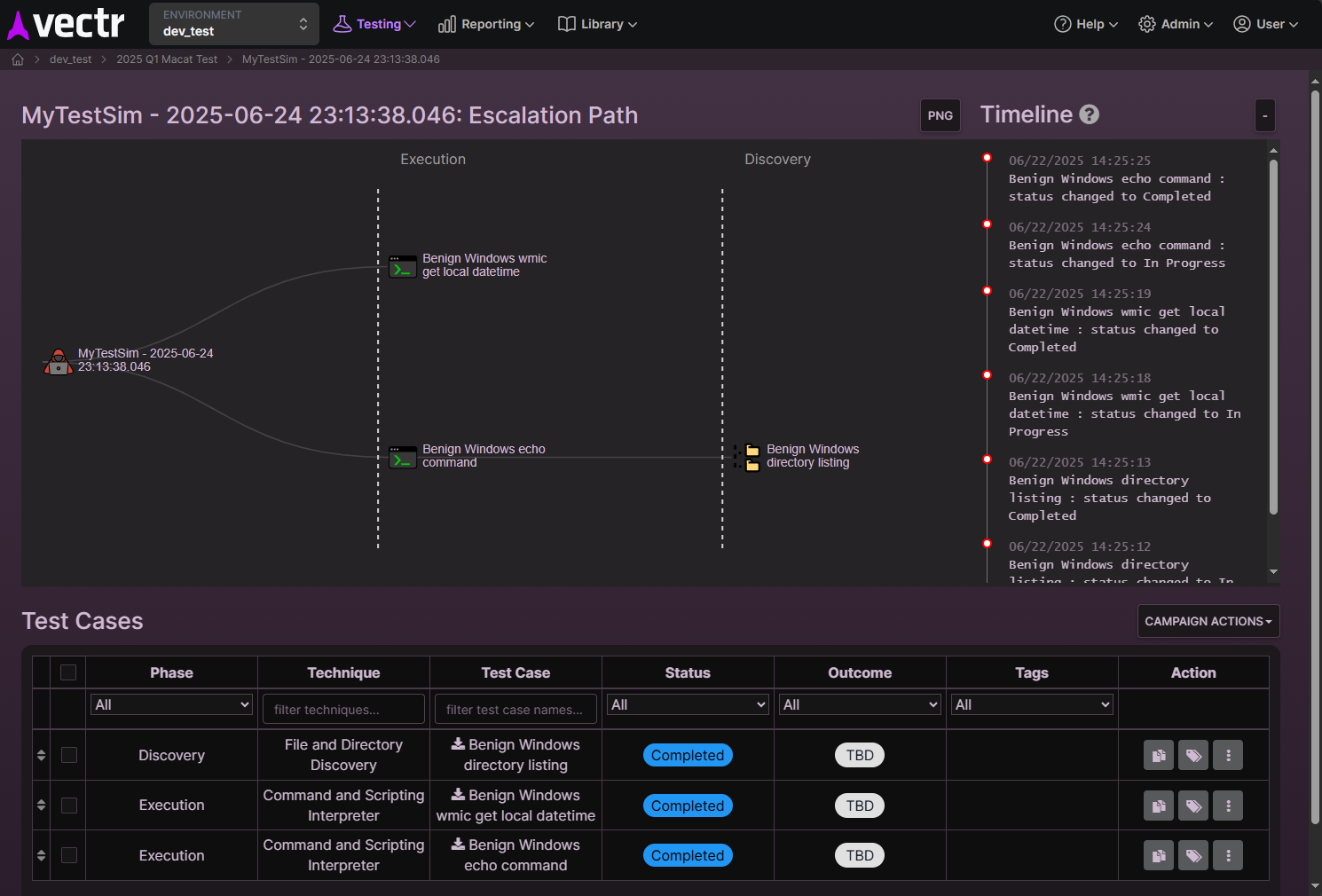Select checkbox for echo command row
Image resolution: width=1322 pixels, height=896 pixels.
pyautogui.click(x=69, y=855)
